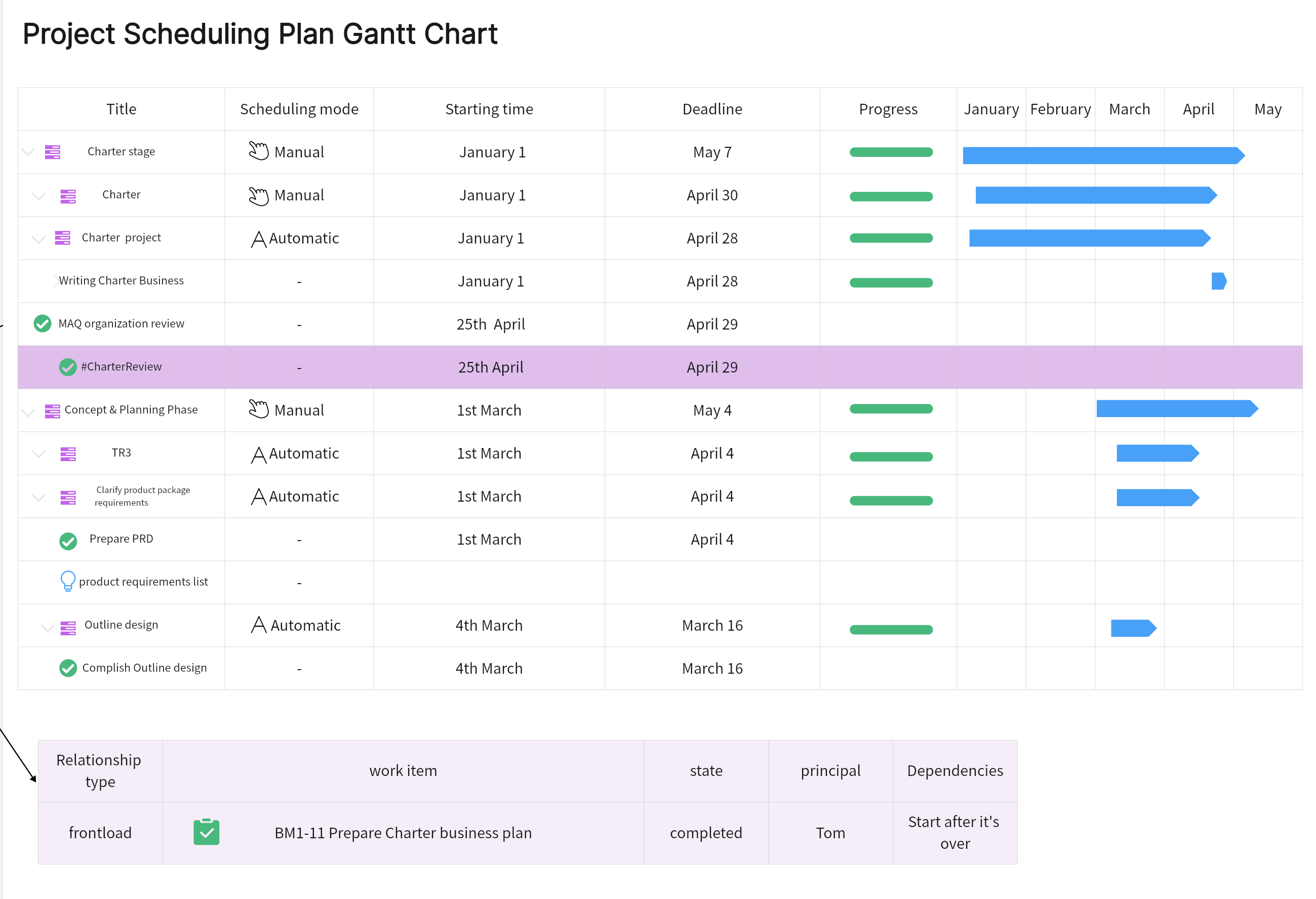Click the Deadline column header
Screen dimensions: 1316x899
coord(712,109)
